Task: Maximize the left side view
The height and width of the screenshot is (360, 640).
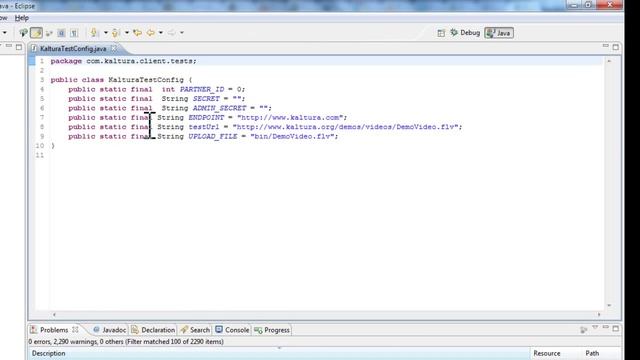Action: click(x=19, y=47)
